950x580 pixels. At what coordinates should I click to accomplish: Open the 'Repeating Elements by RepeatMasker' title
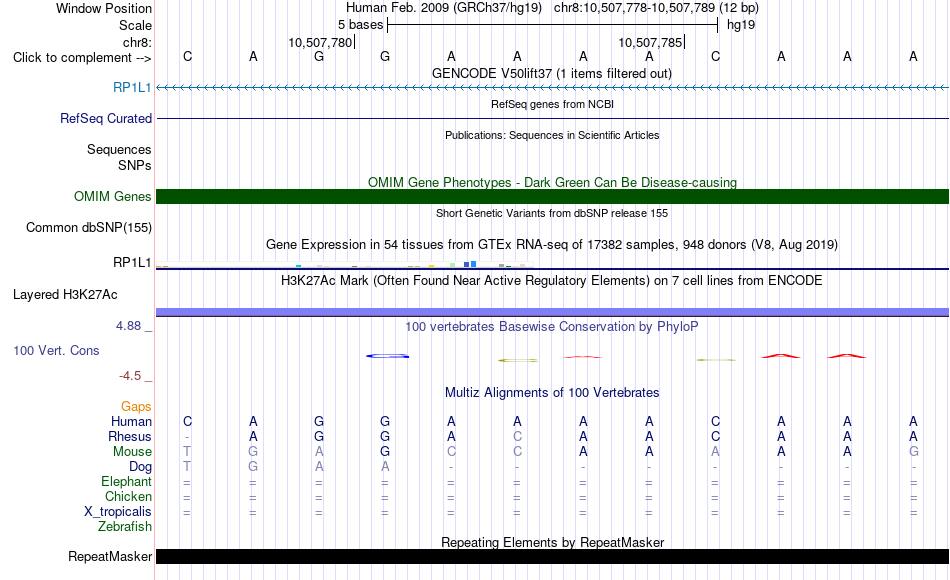(x=552, y=542)
